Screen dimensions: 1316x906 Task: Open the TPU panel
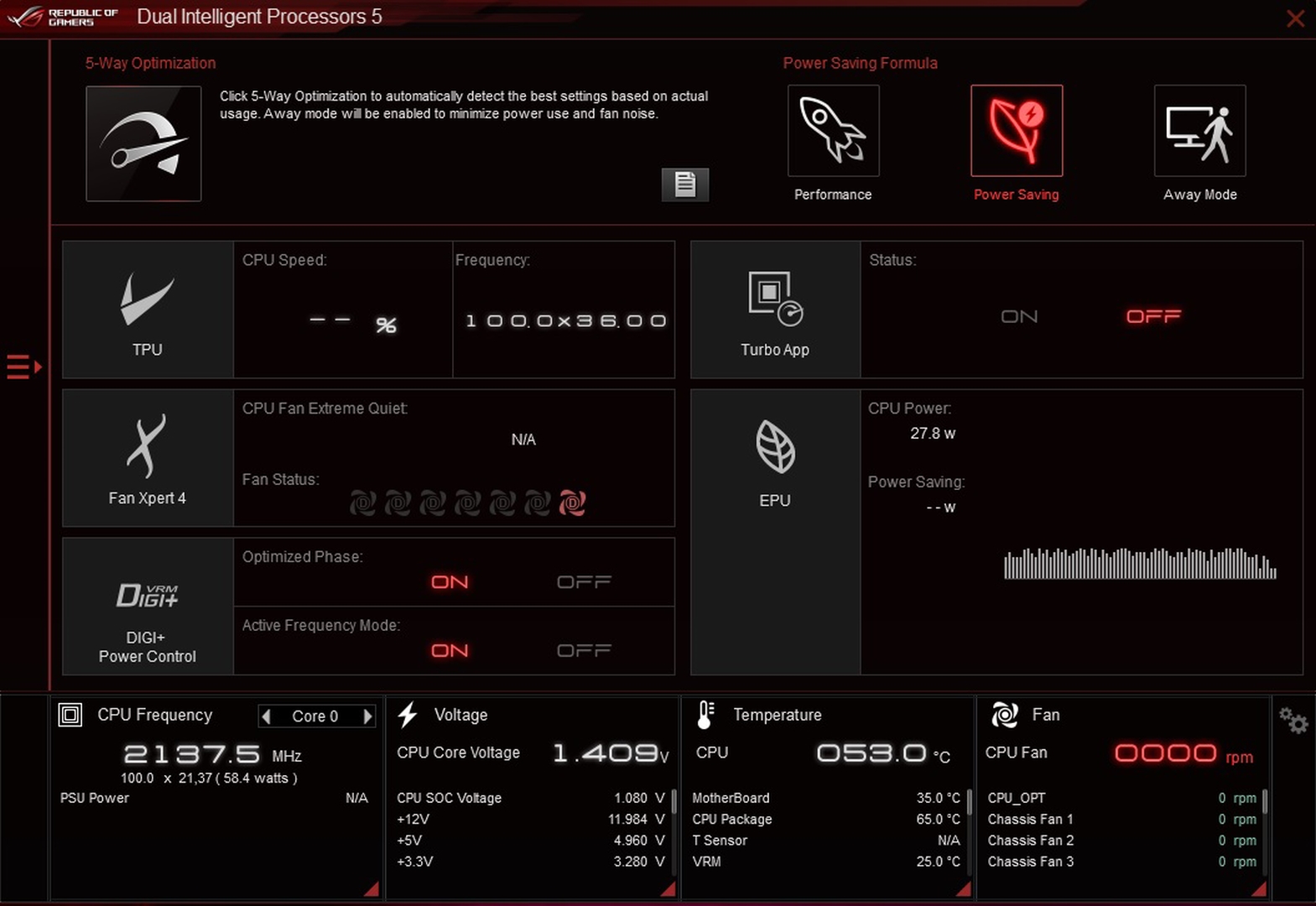(148, 310)
